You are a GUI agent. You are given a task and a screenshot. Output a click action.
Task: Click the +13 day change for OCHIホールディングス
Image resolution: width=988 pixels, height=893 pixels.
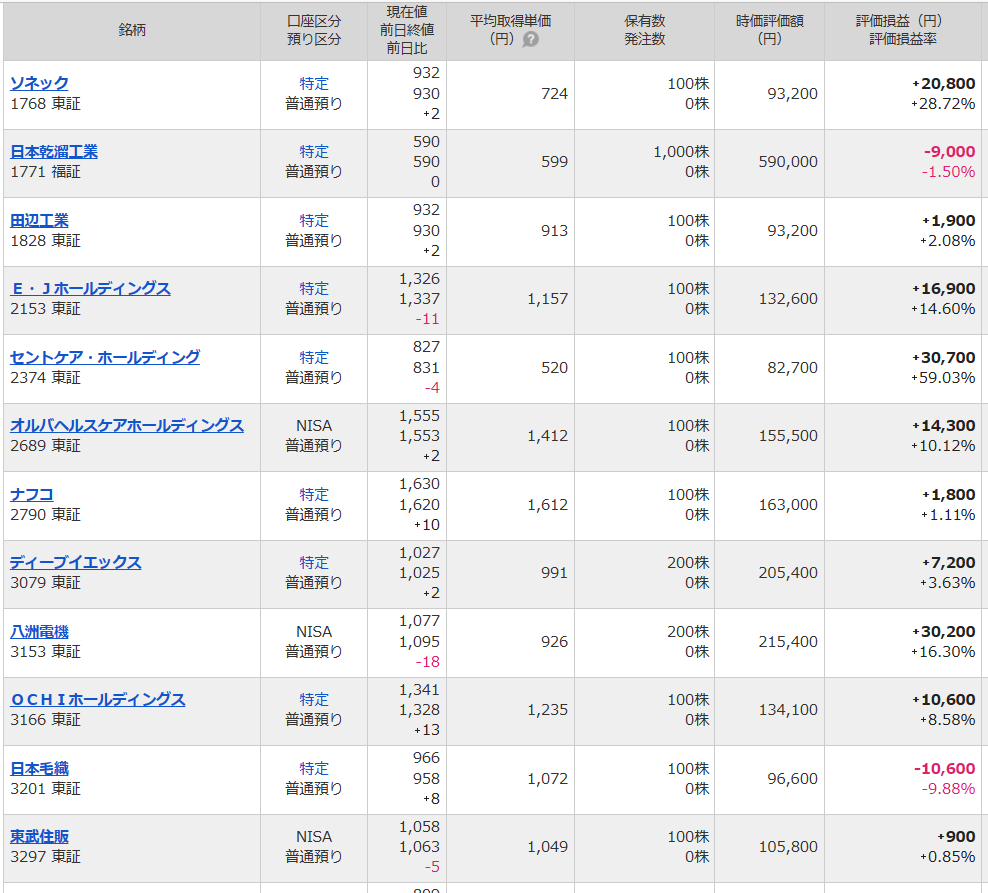[x=427, y=730]
